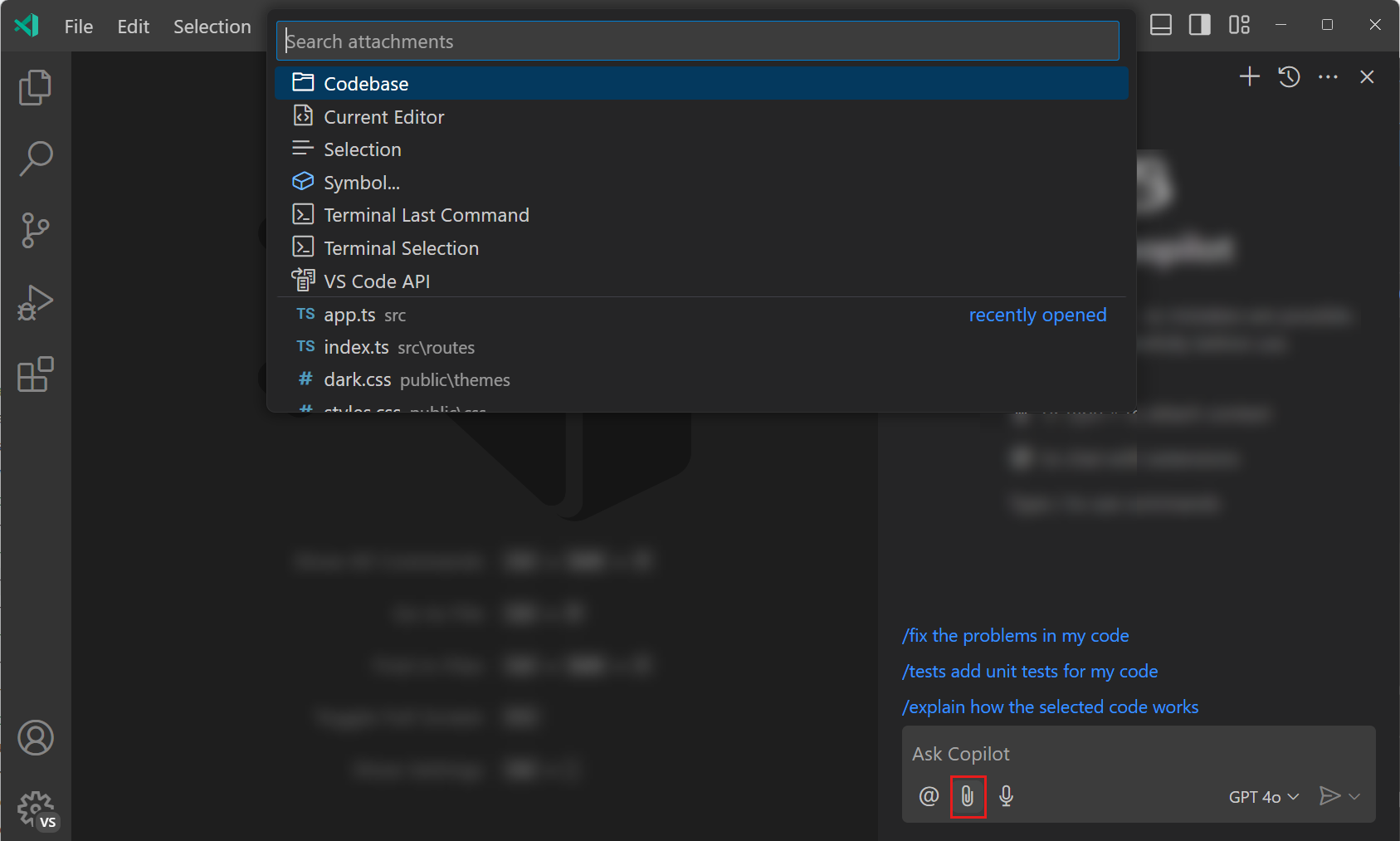The width and height of the screenshot is (1400, 841).
Task: Click /explain how the selected code works
Action: point(1050,707)
